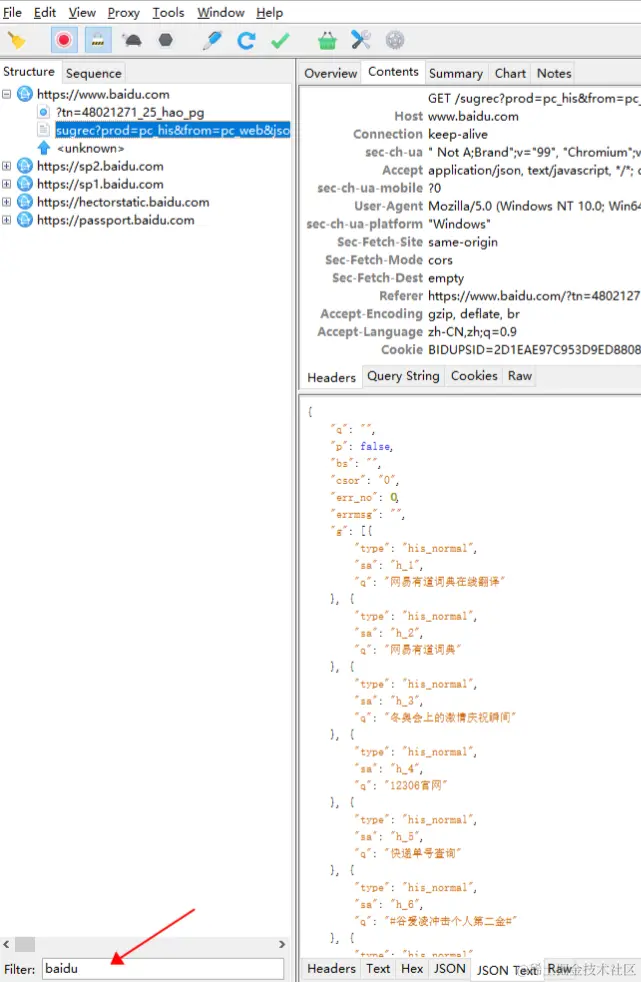Expand the sp2.baidu.com host node
Image resolution: width=641 pixels, height=982 pixels.
[x=6, y=167]
